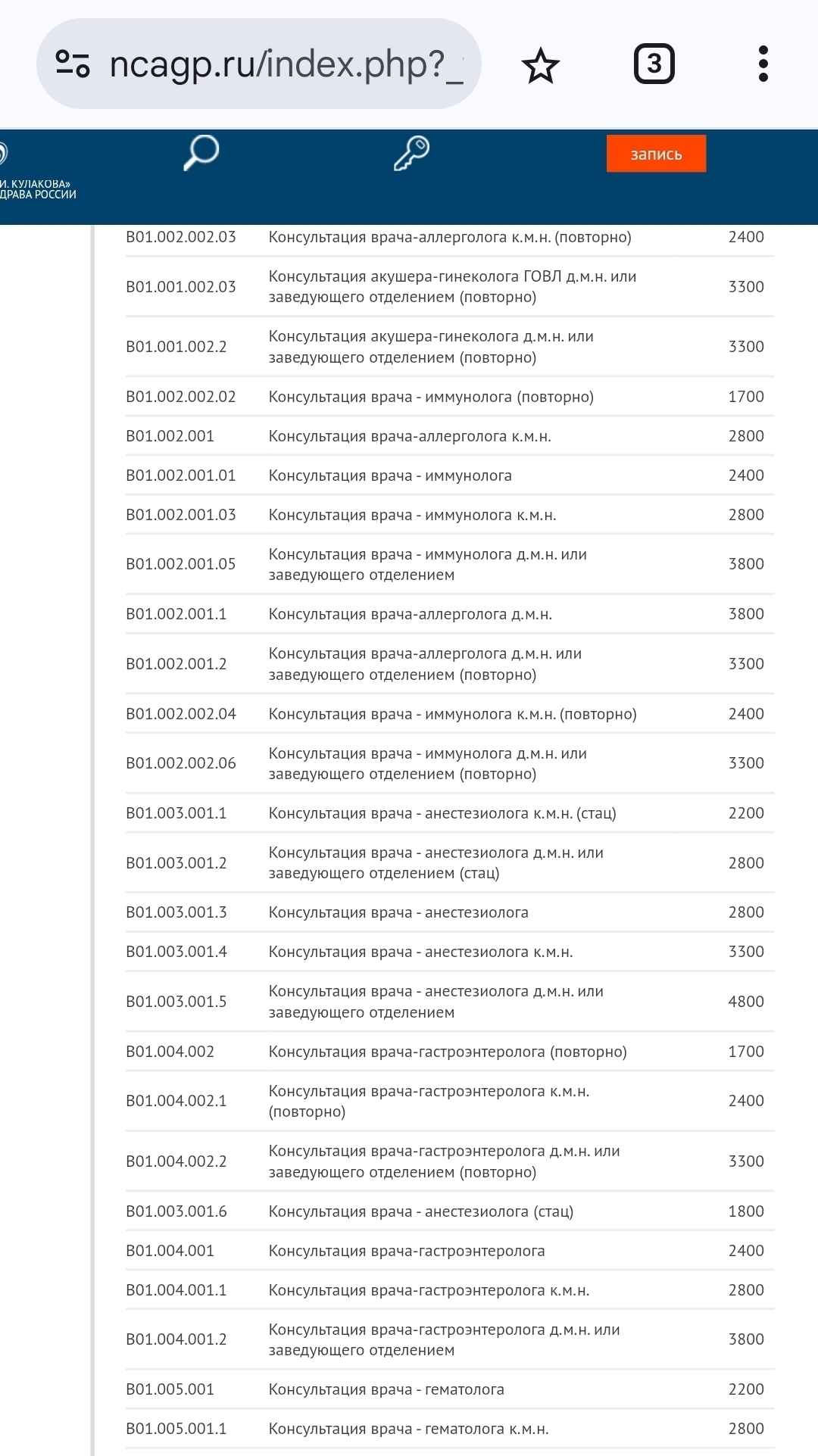Screen dimensions: 818x1456
Task: Open the browser three-dot menu
Action: click(x=763, y=64)
